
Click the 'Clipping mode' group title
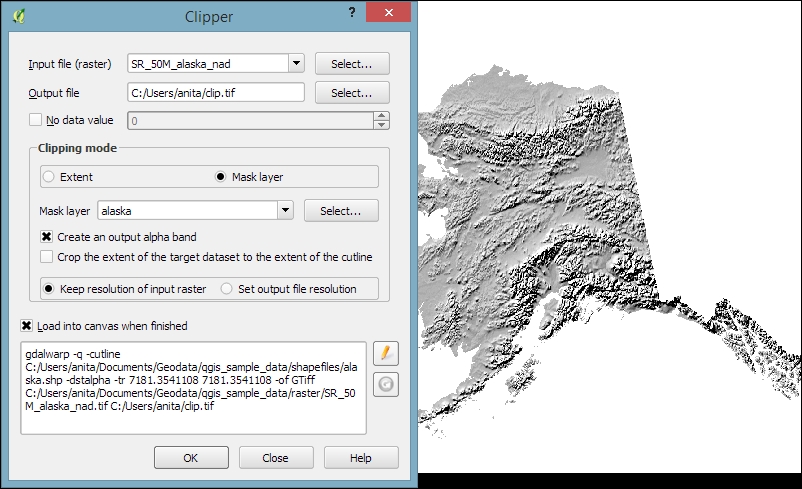point(77,148)
